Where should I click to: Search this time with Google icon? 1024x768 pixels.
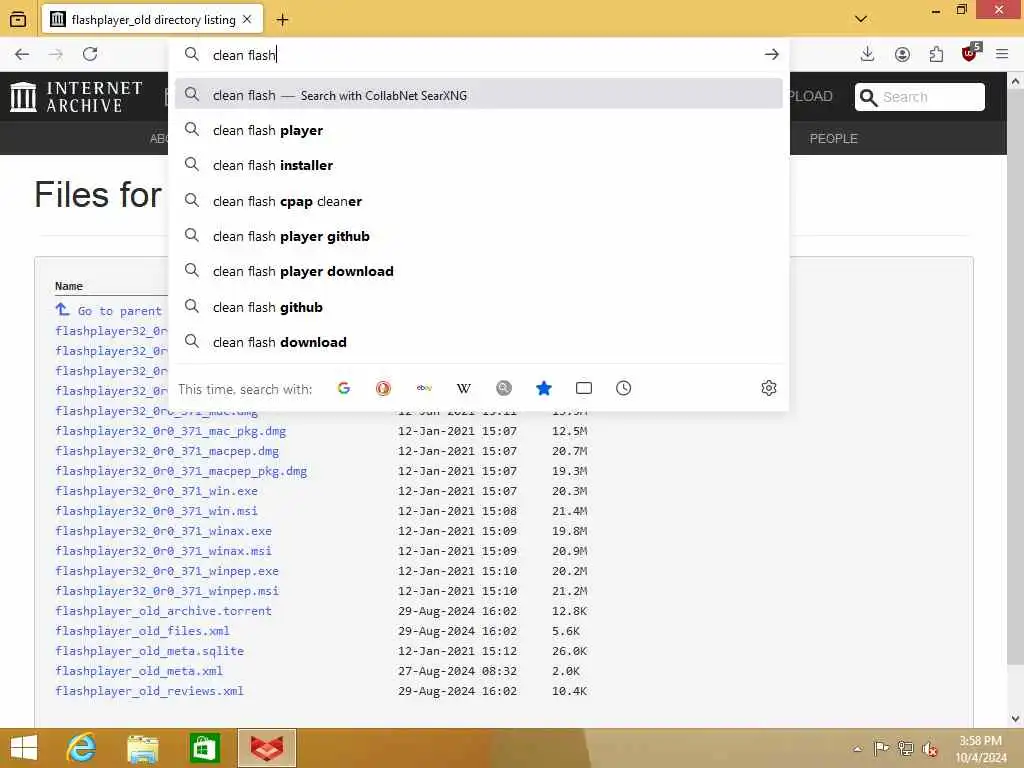click(x=344, y=389)
